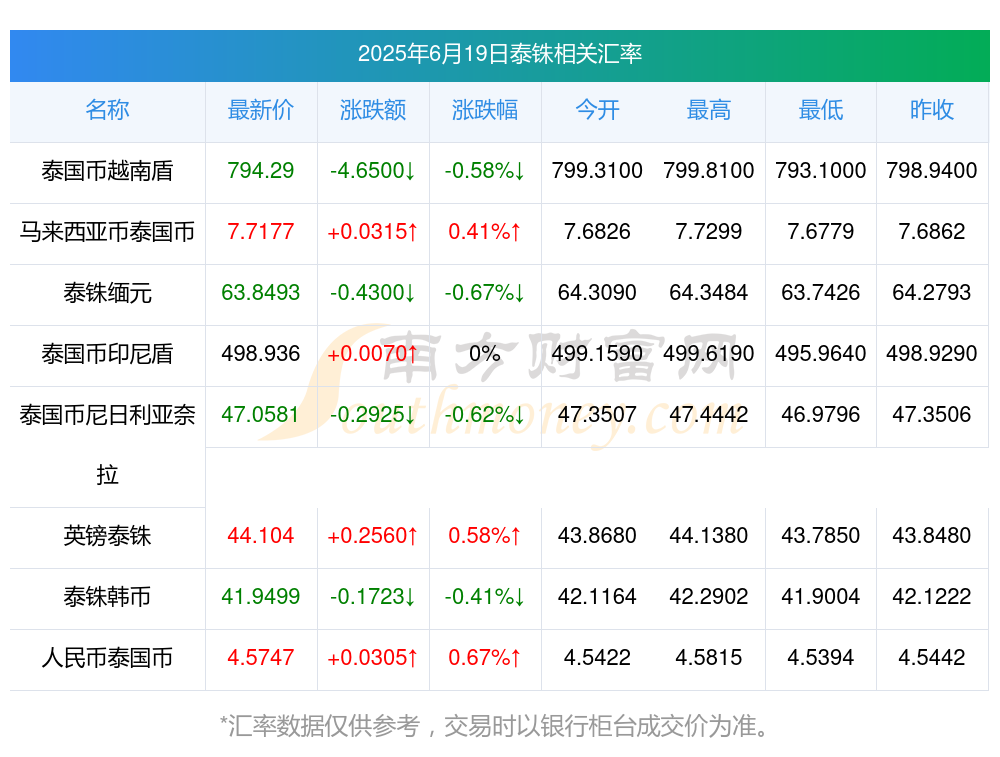Screen dimensions: 1000x757
Task: Click change amount -0.4300↓
Action: coord(373,293)
